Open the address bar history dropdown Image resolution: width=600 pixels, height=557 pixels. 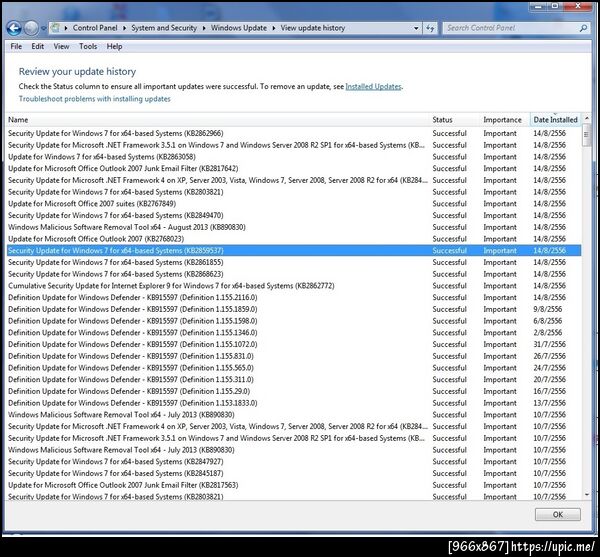(416, 28)
